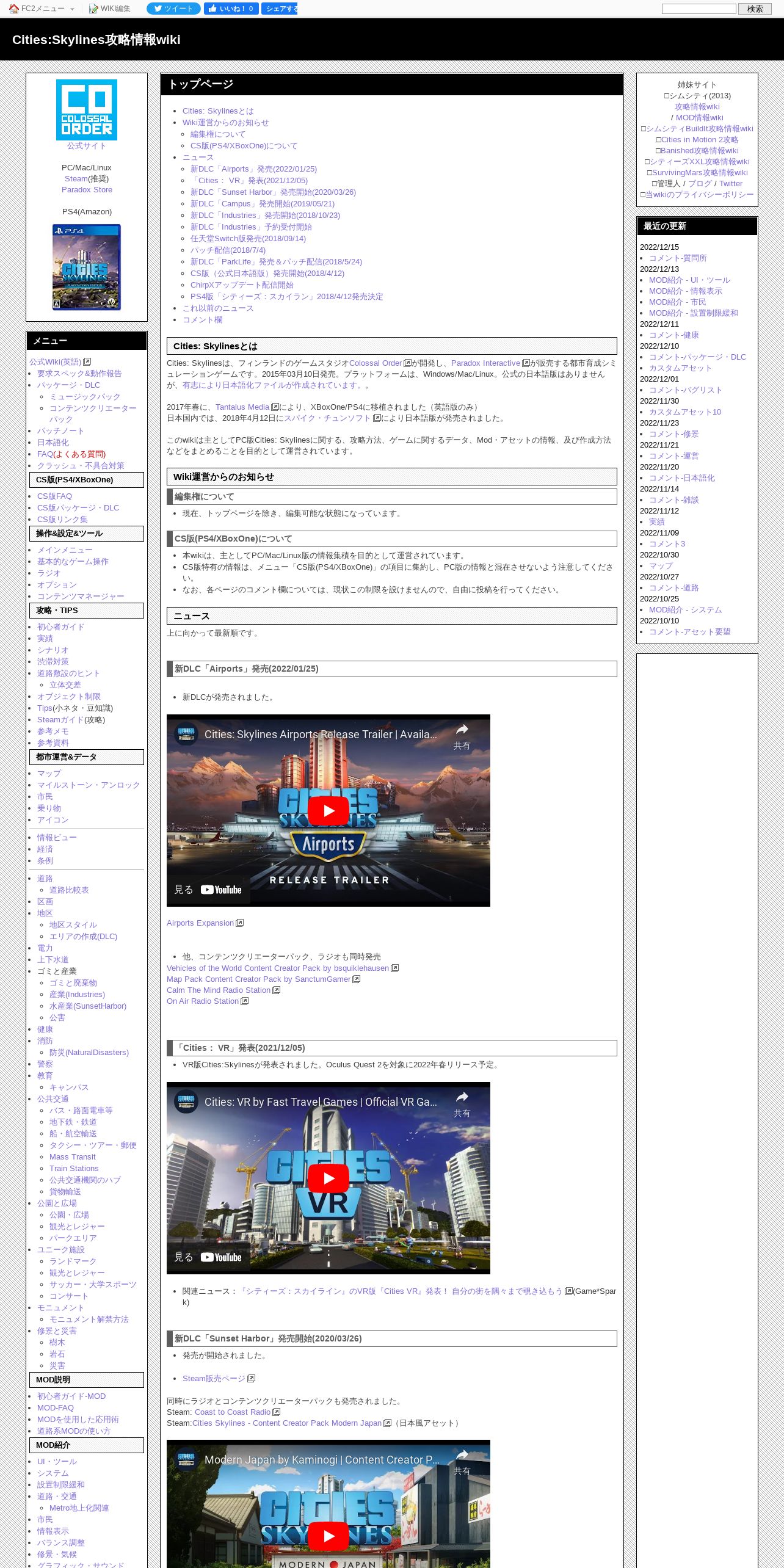This screenshot has height=1568, width=784.
Task: Open the FC2メニュー dropdown arrow
Action: (72, 9)
